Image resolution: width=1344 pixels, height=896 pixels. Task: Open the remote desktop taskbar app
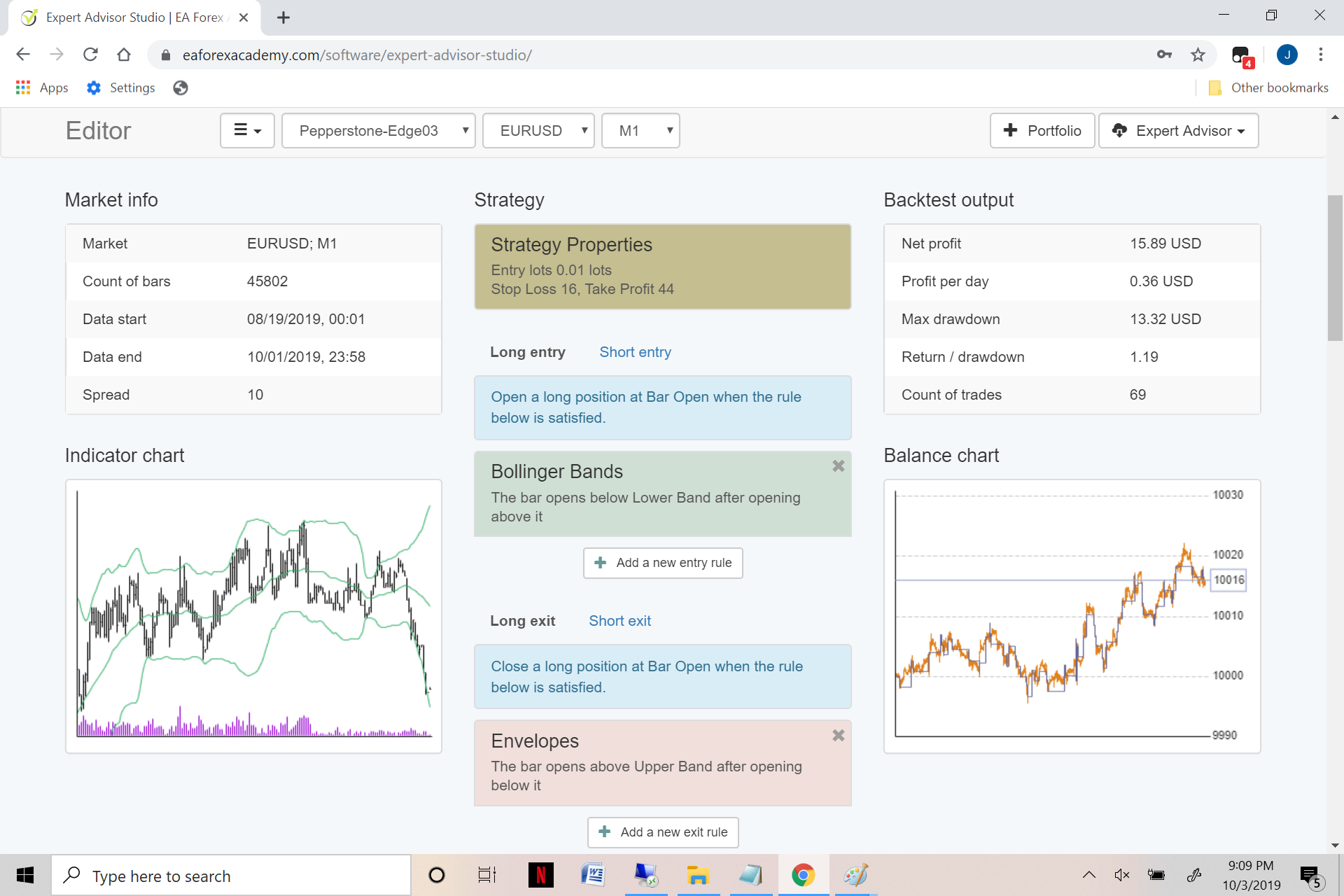645,875
